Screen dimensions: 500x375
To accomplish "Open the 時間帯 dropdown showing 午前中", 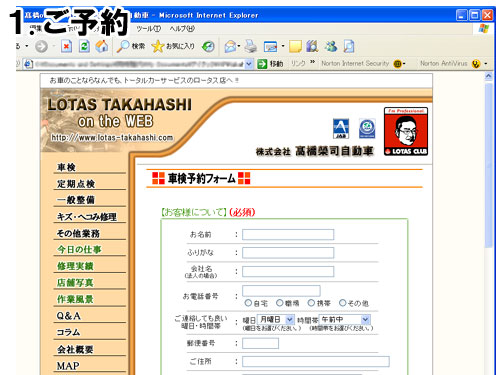I will click(x=344, y=320).
